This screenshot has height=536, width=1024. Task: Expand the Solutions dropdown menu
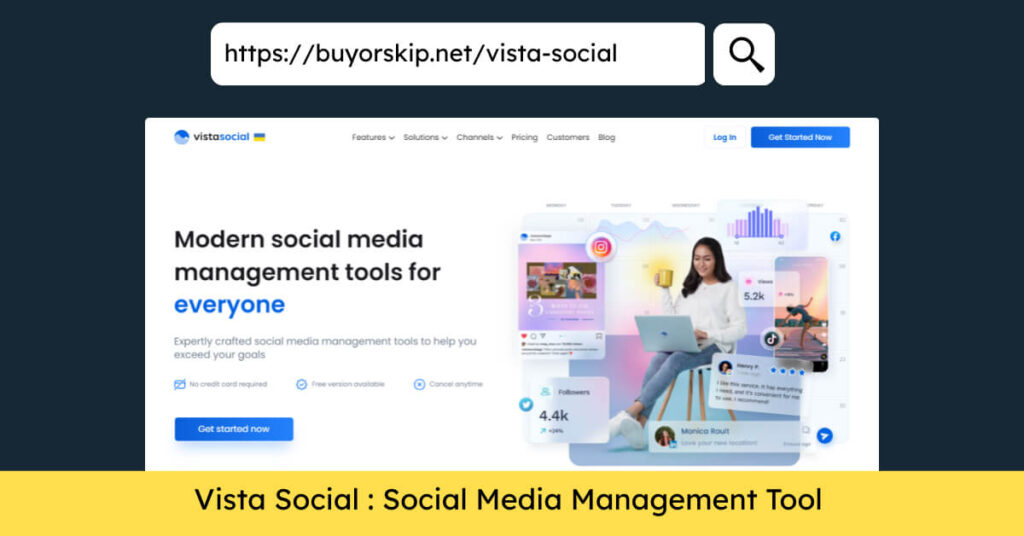425,138
